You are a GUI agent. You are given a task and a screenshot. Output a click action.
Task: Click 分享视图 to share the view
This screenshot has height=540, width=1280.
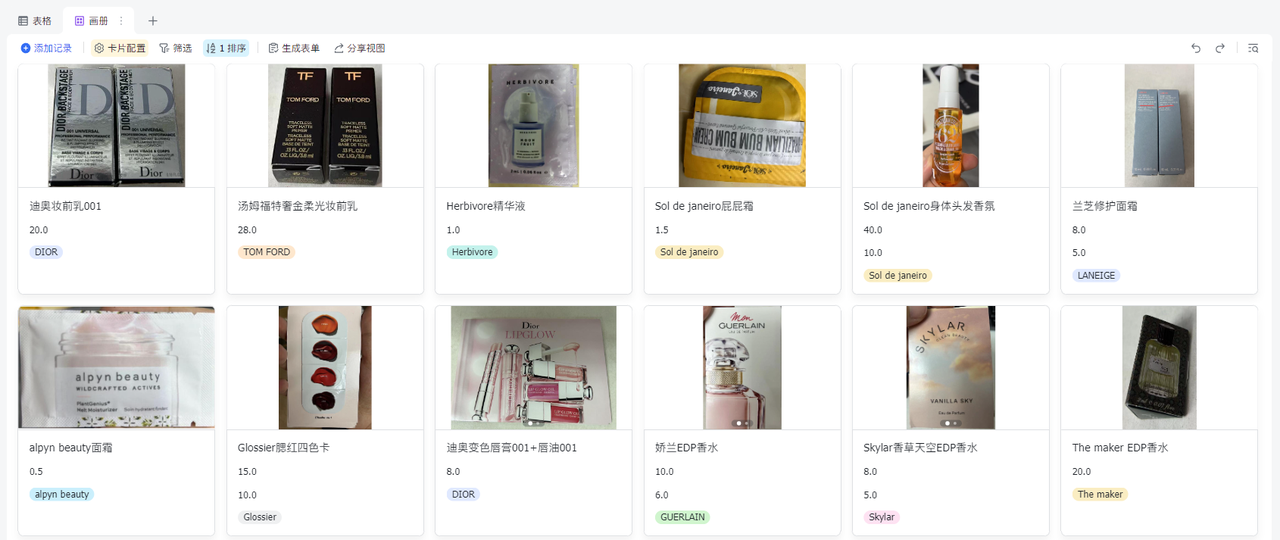(359, 48)
